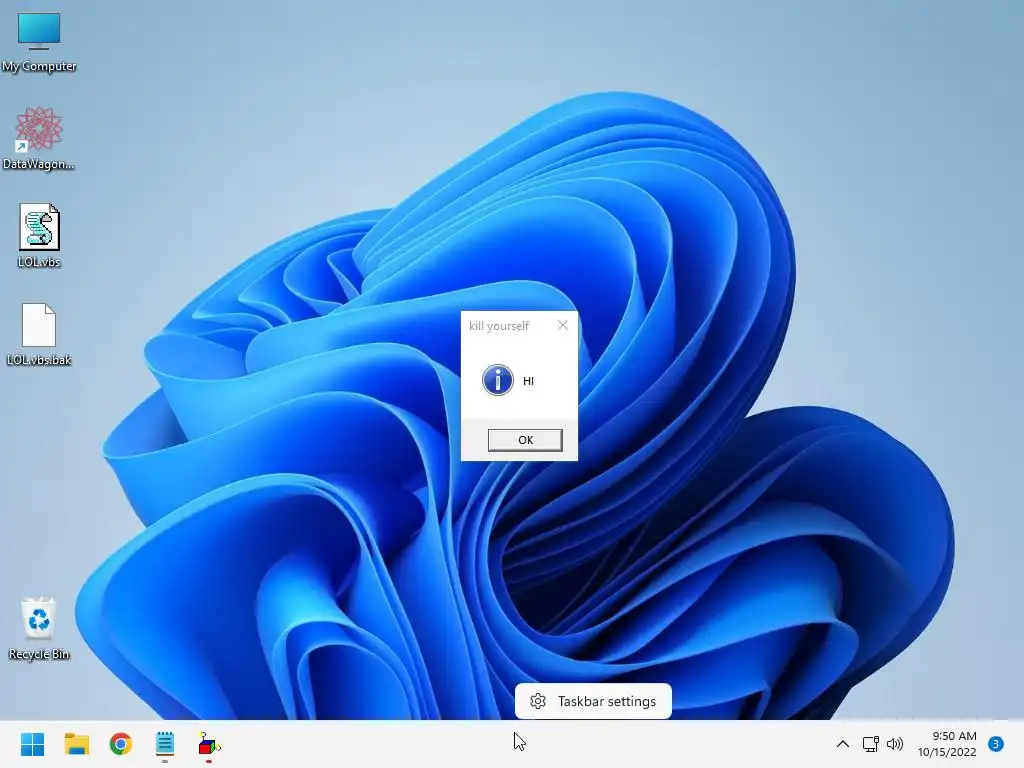This screenshot has width=1024, height=768.
Task: Click the colorful cube taskbar app icon
Action: coord(209,744)
